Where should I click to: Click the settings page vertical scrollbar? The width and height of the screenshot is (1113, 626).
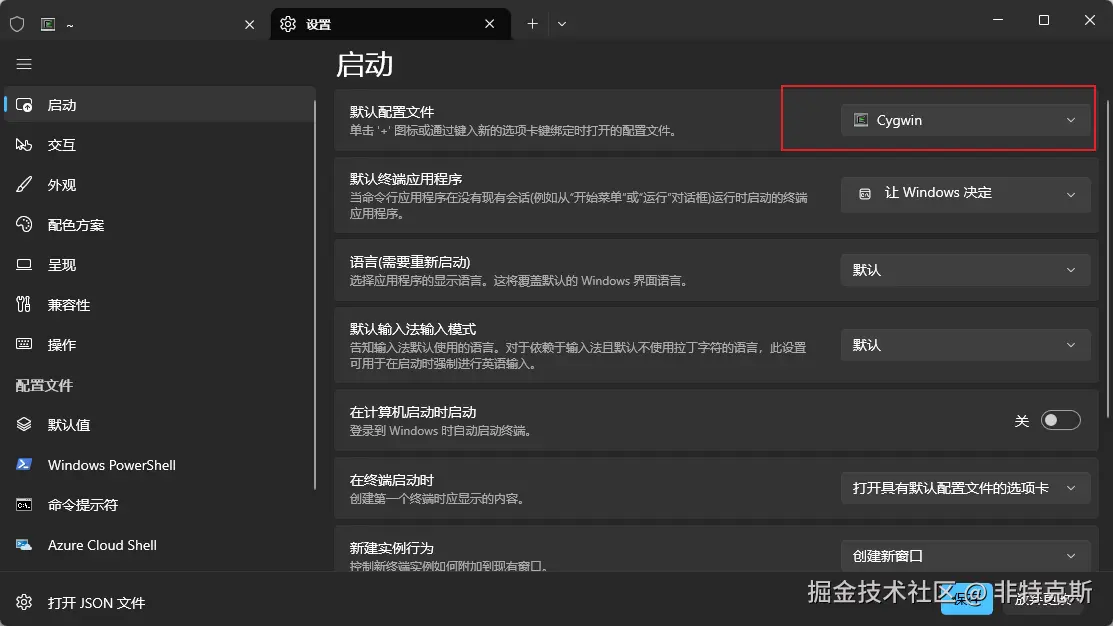[x=1107, y=259]
